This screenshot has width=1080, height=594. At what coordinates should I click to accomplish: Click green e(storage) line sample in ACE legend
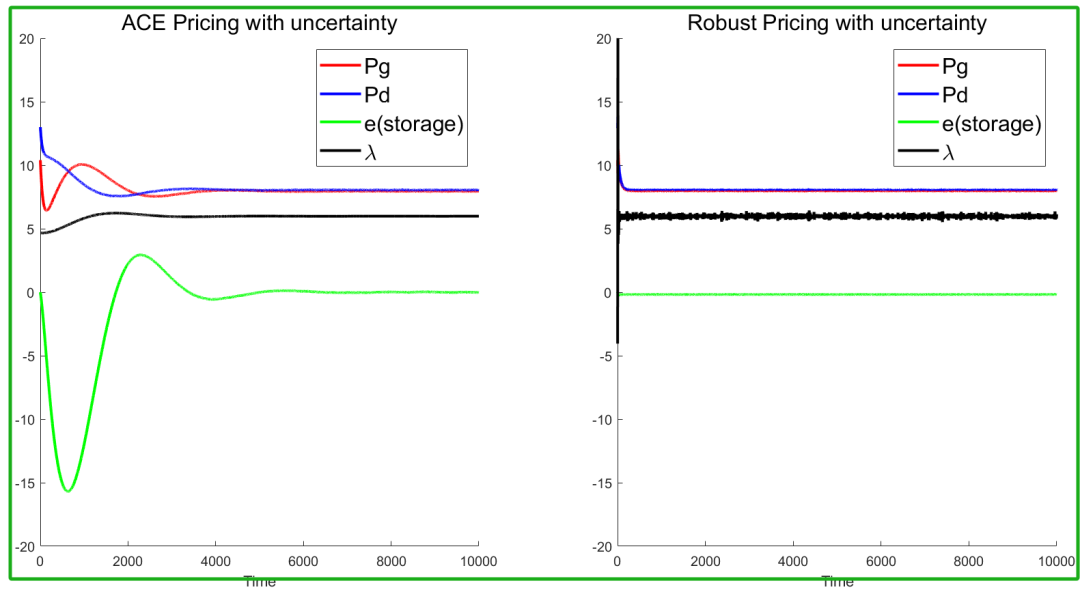point(340,123)
